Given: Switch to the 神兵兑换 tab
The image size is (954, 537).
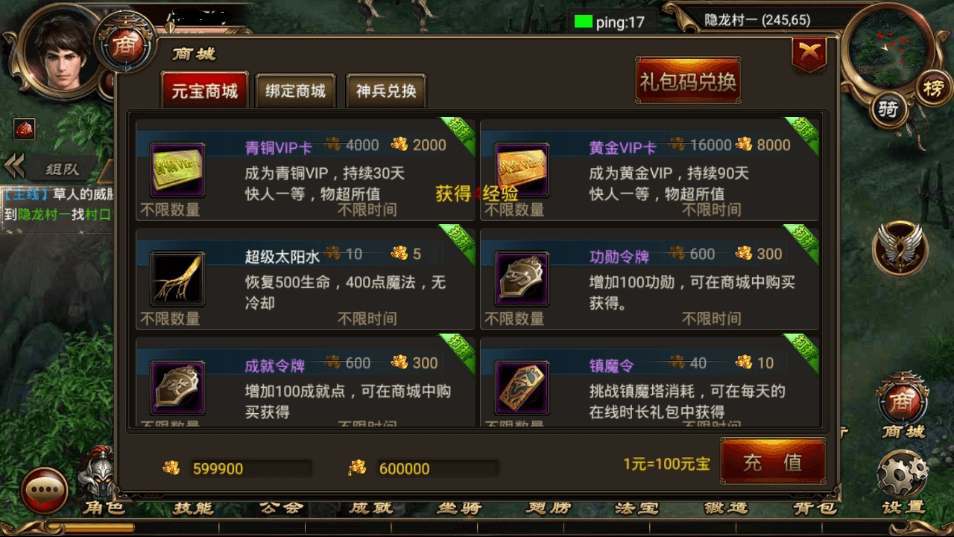Looking at the screenshot, I should pos(386,91).
